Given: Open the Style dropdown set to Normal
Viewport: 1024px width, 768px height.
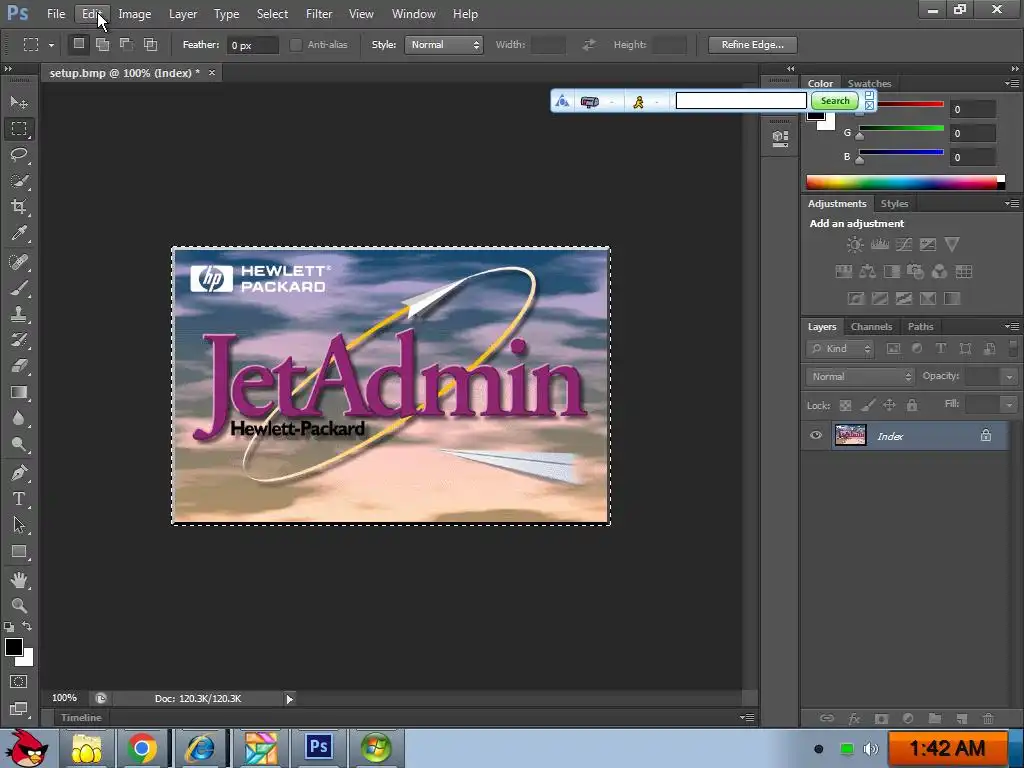Looking at the screenshot, I should pyautogui.click(x=444, y=45).
